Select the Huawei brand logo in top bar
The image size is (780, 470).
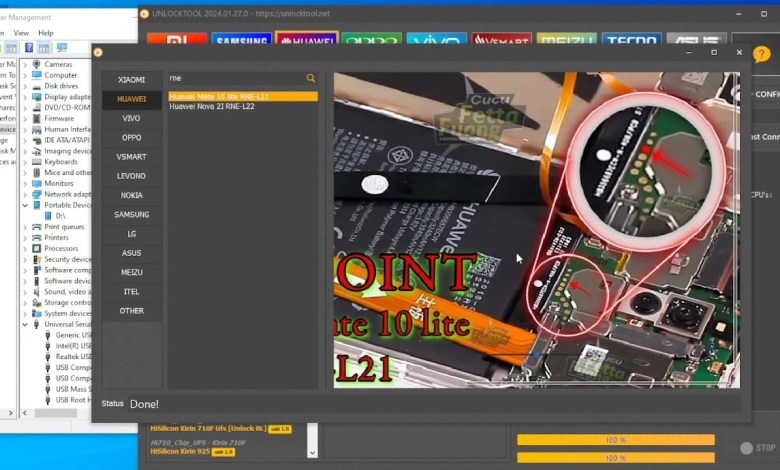(306, 40)
